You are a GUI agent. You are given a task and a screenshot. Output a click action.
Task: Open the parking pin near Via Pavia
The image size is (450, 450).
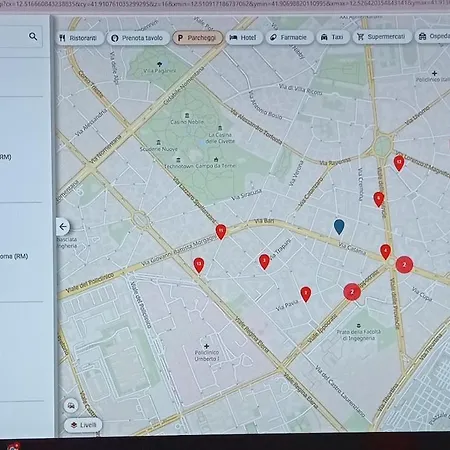[x=306, y=294]
